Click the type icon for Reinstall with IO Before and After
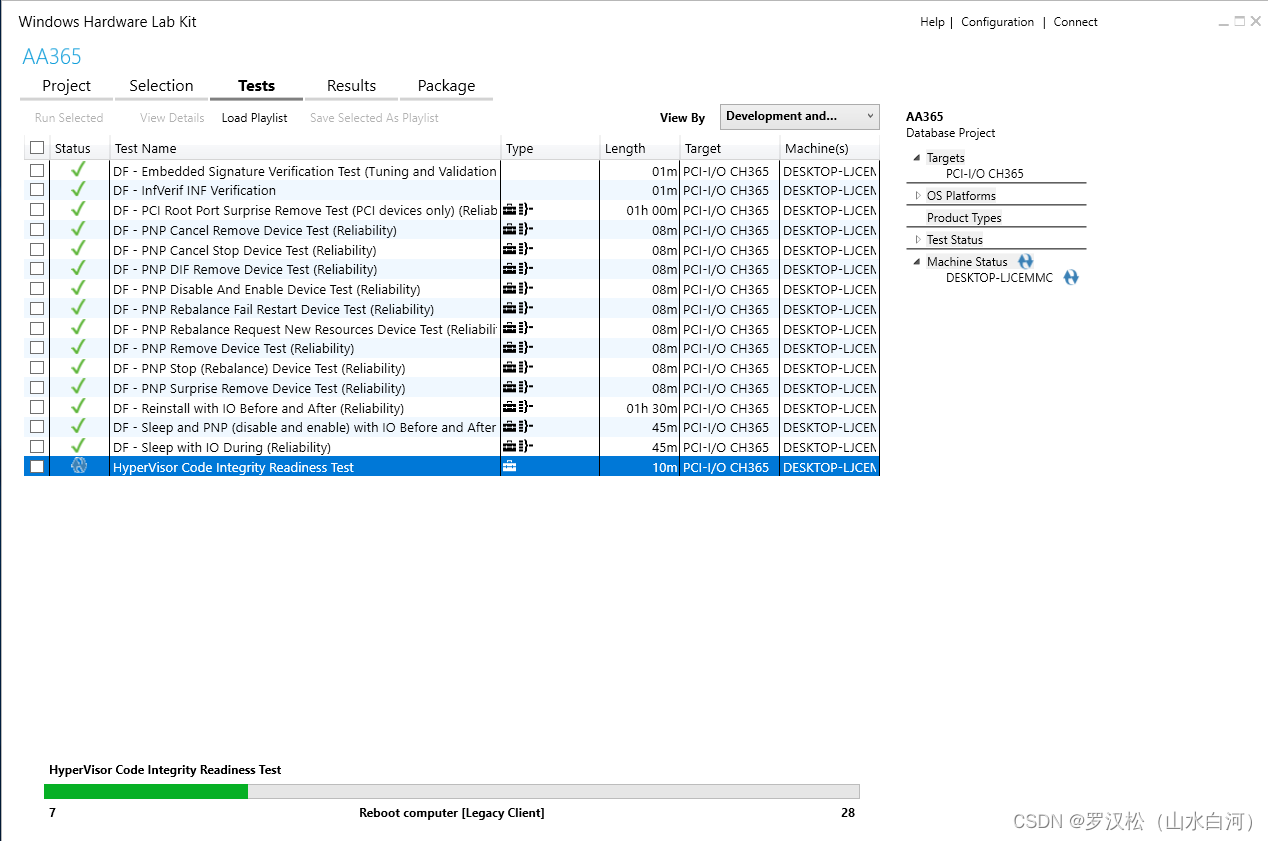This screenshot has height=841, width=1268. click(x=518, y=408)
